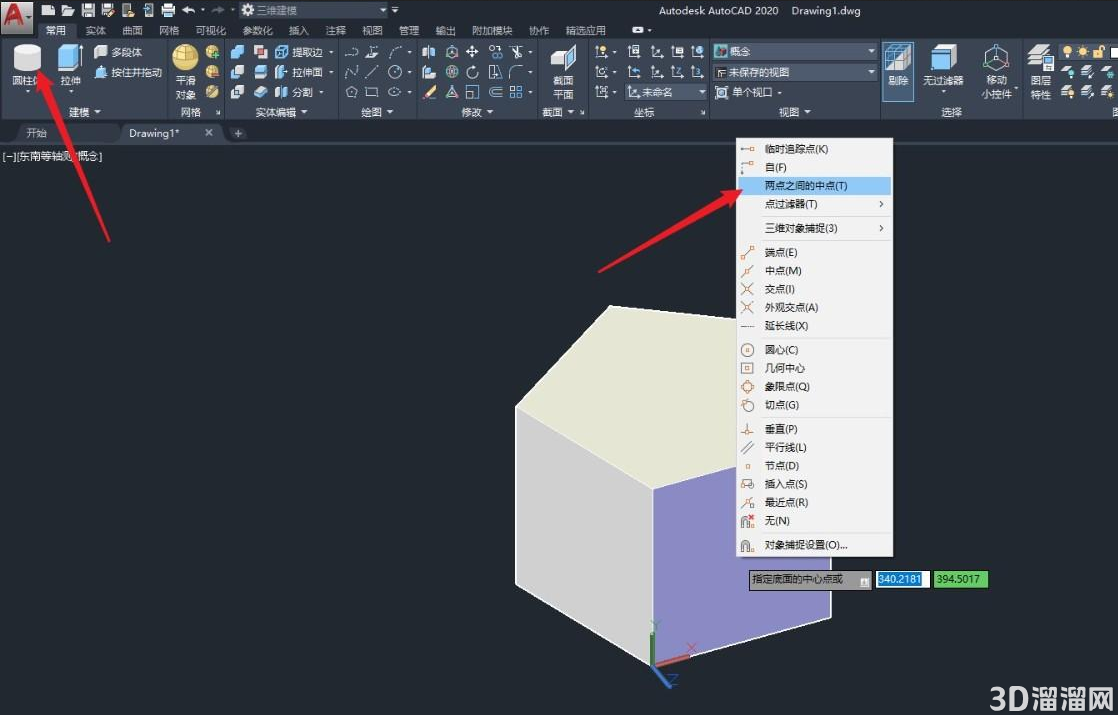Click the Move Gizmo (移动小控件) icon

click(x=996, y=71)
